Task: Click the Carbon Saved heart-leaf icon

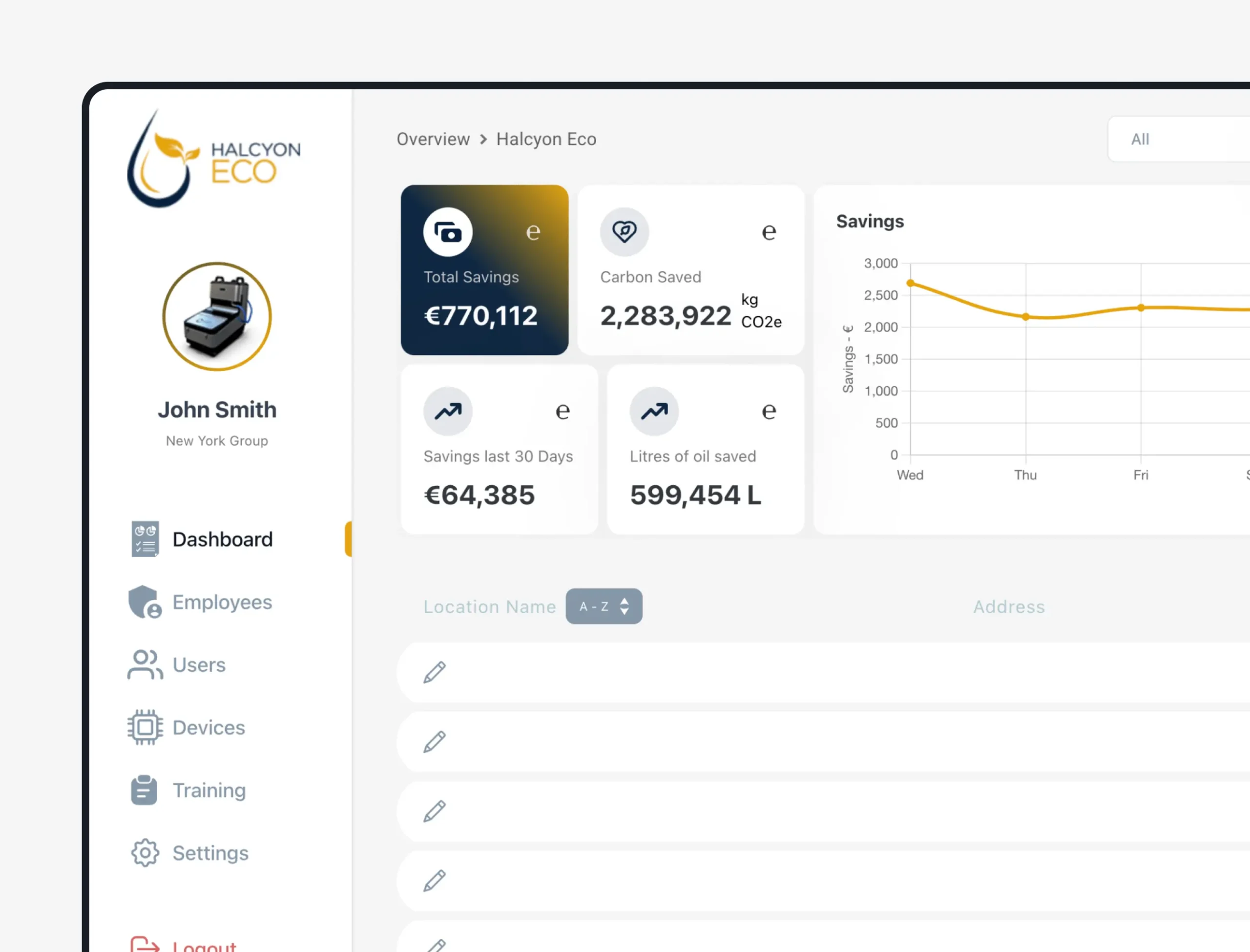Action: coord(624,232)
